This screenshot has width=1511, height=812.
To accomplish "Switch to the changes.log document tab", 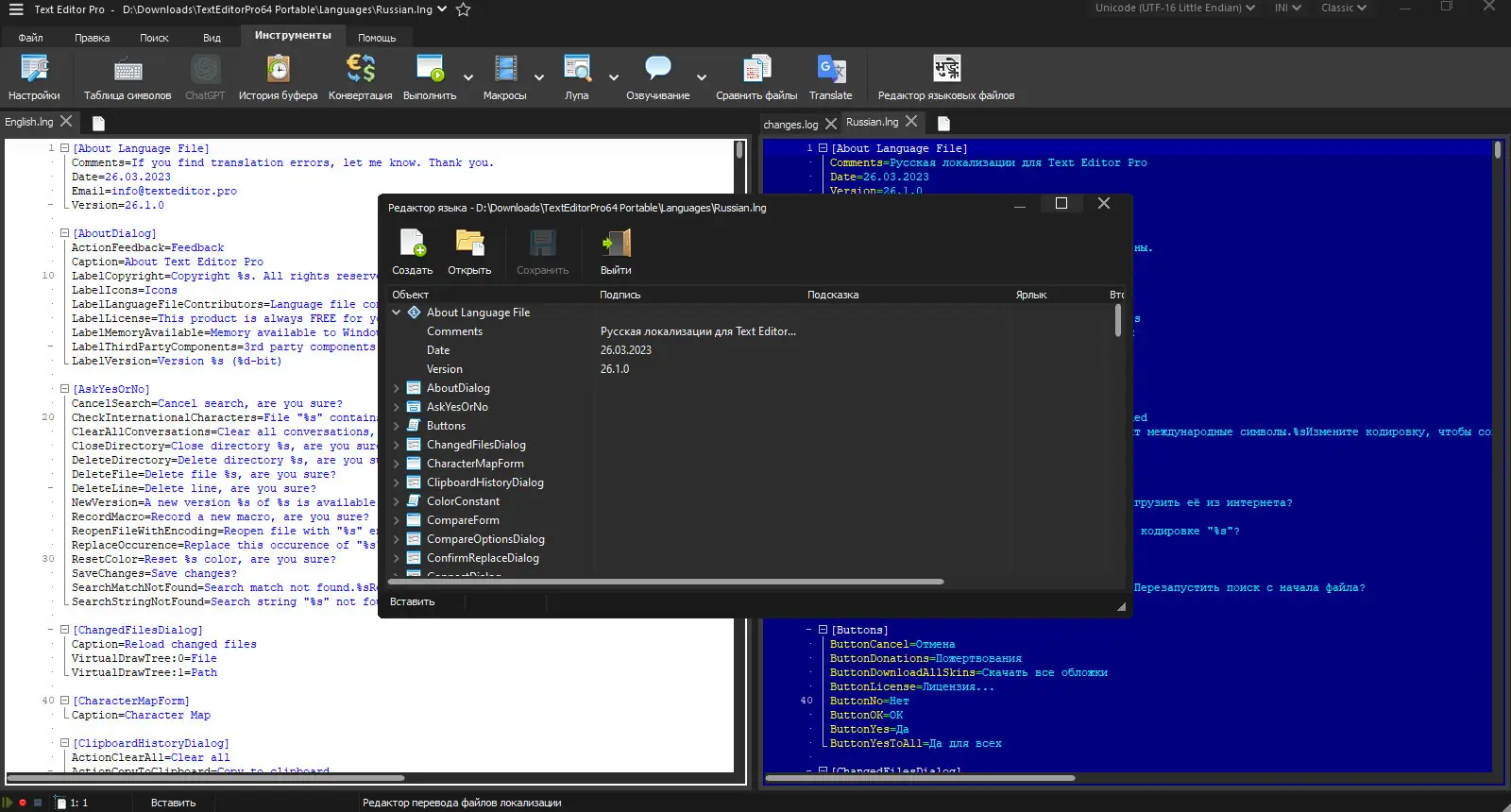I will 790,124.
